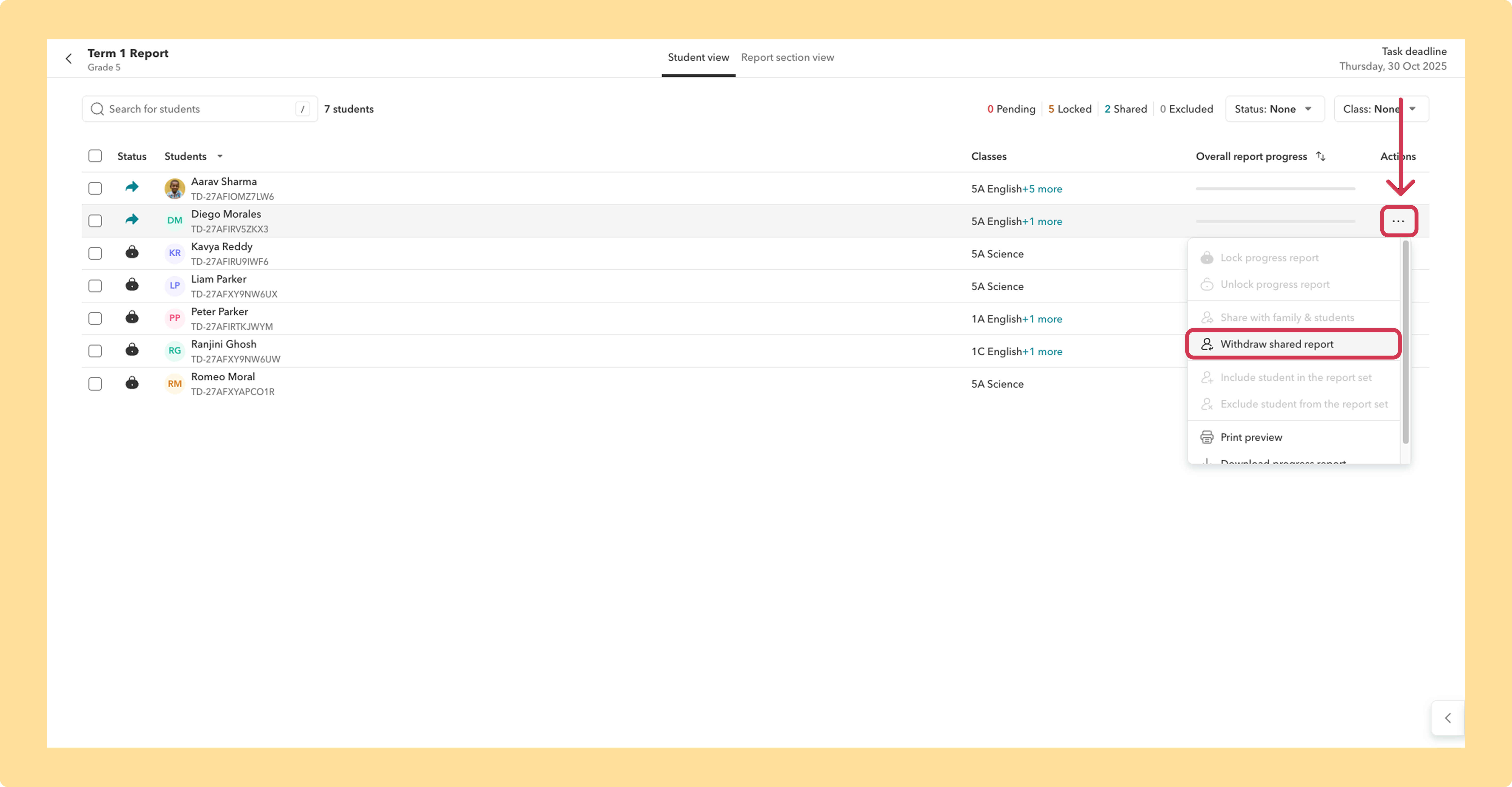Screen dimensions: 1512x787
Task: Click the RG avatar for Ranjini Ghosh
Action: [175, 351]
